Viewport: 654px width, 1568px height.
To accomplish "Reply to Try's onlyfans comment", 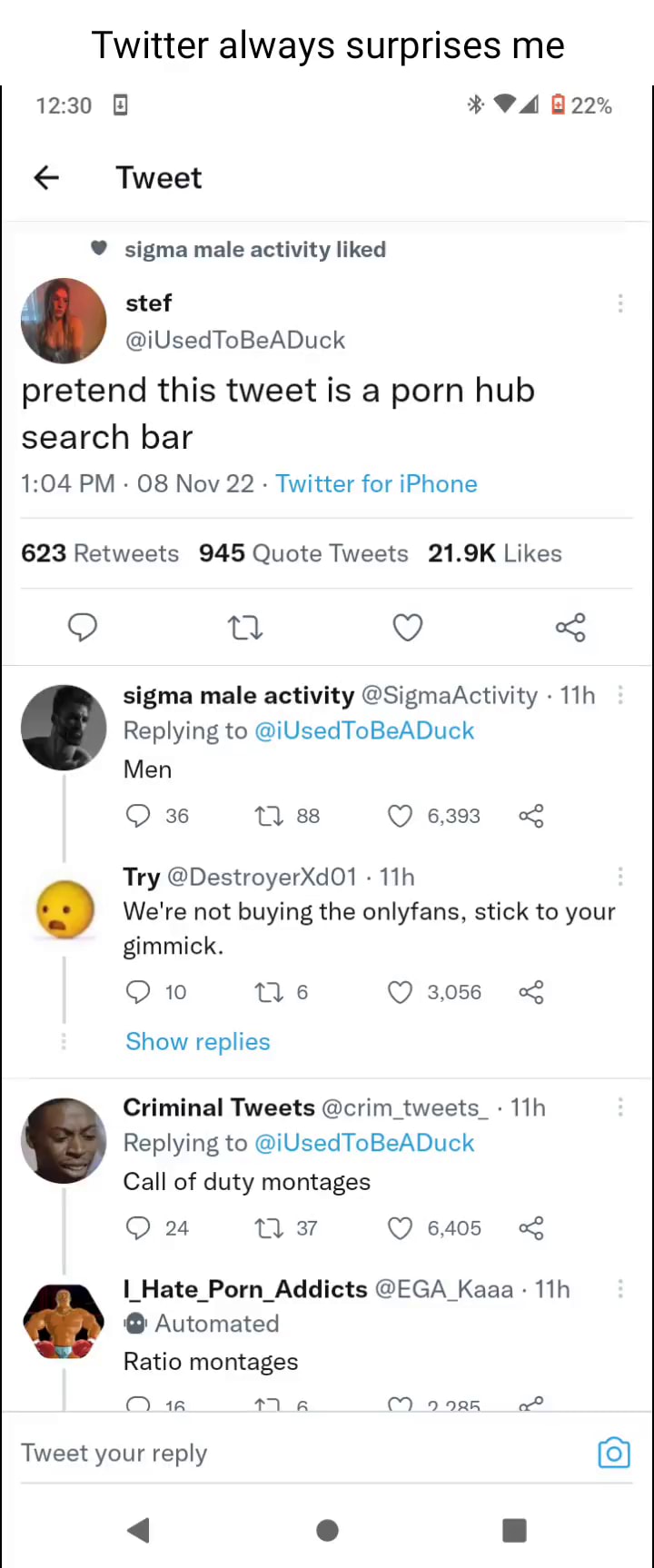I will (137, 992).
